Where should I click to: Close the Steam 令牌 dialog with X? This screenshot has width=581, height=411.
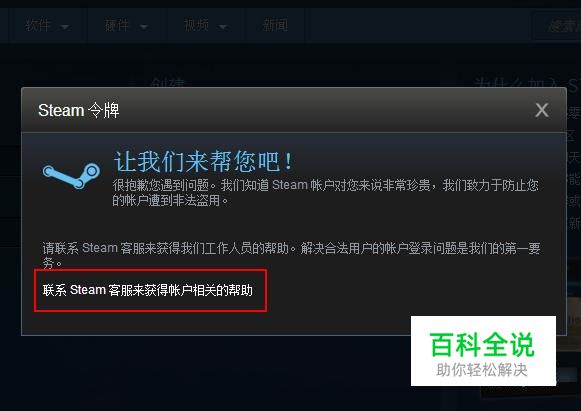click(542, 110)
